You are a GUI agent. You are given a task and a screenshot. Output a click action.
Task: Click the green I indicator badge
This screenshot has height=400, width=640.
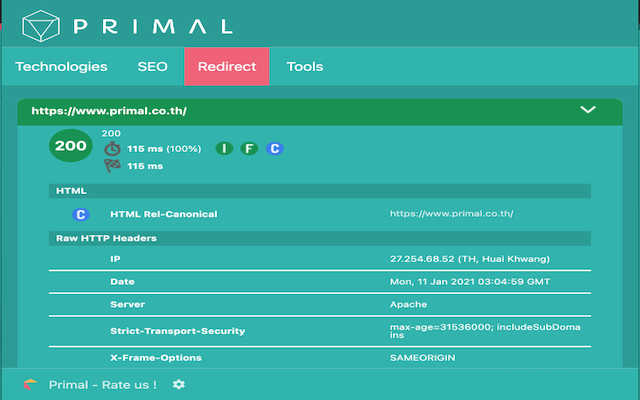(x=224, y=149)
